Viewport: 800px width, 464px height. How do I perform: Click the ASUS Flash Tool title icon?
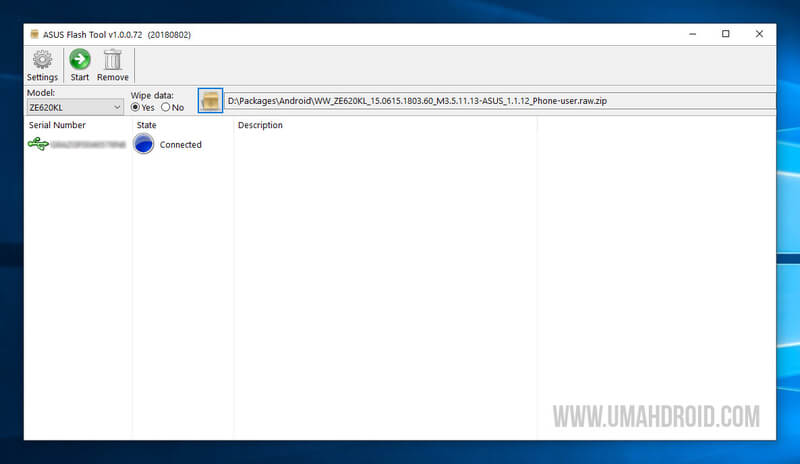pyautogui.click(x=34, y=34)
